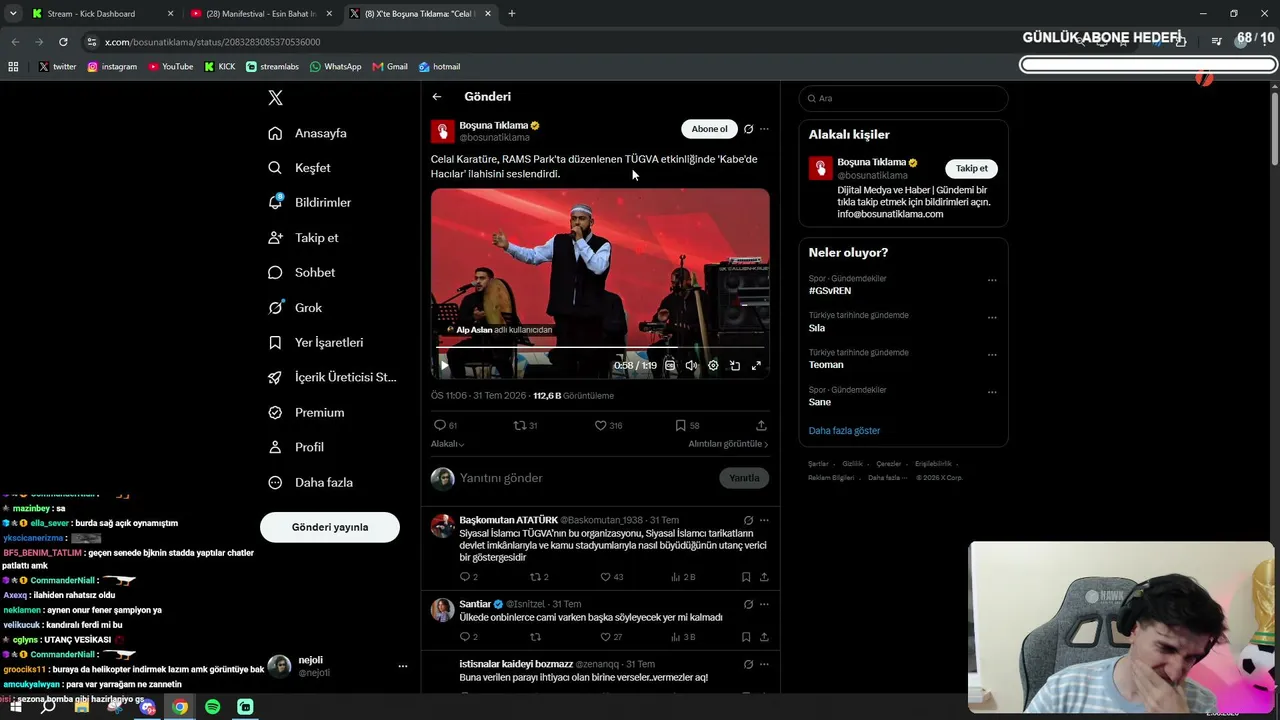Switch to Manifestival YouTube tab
Image resolution: width=1280 pixels, height=720 pixels.
point(261,14)
